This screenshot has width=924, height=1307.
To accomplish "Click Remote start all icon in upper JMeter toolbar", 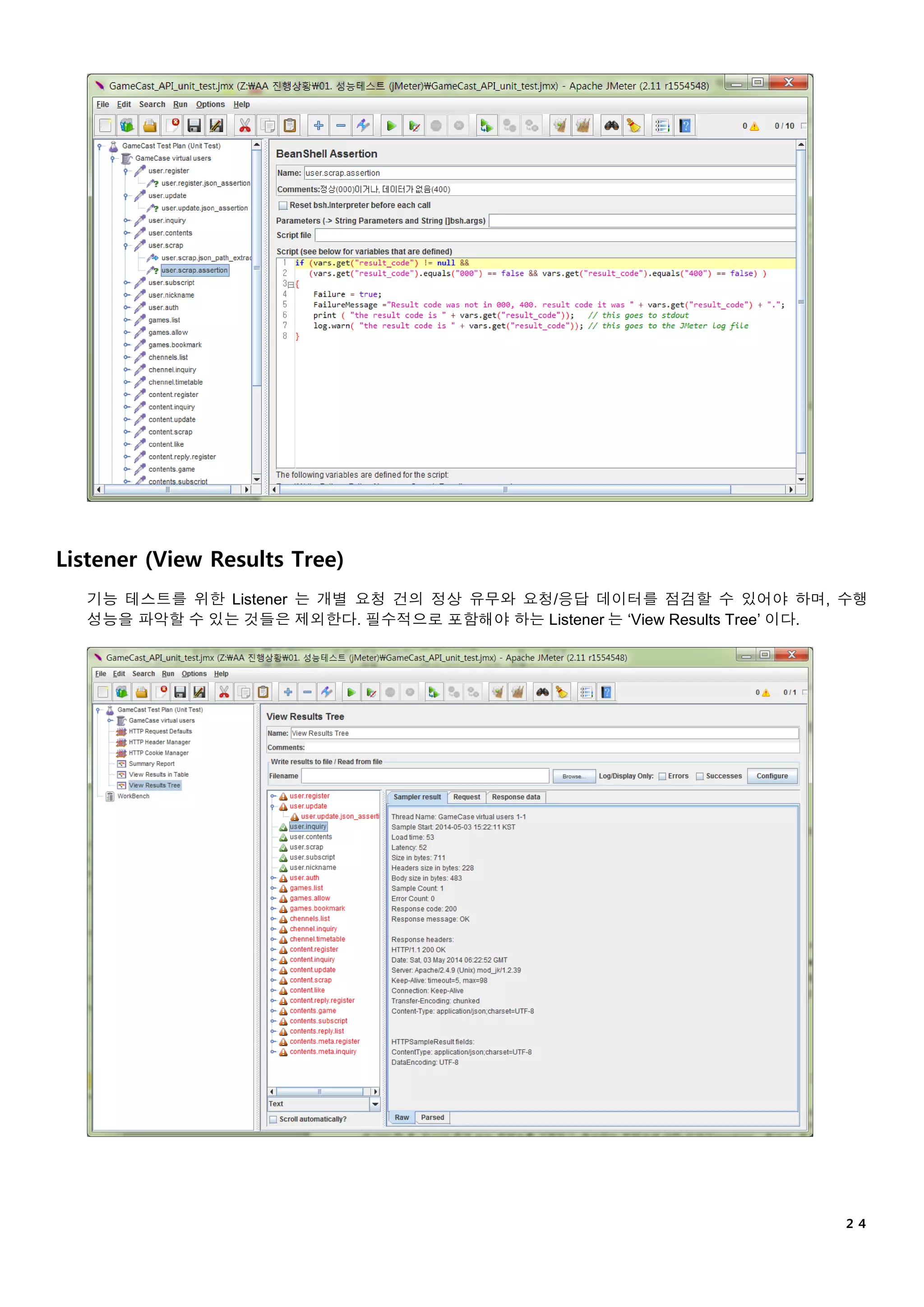I will [487, 125].
